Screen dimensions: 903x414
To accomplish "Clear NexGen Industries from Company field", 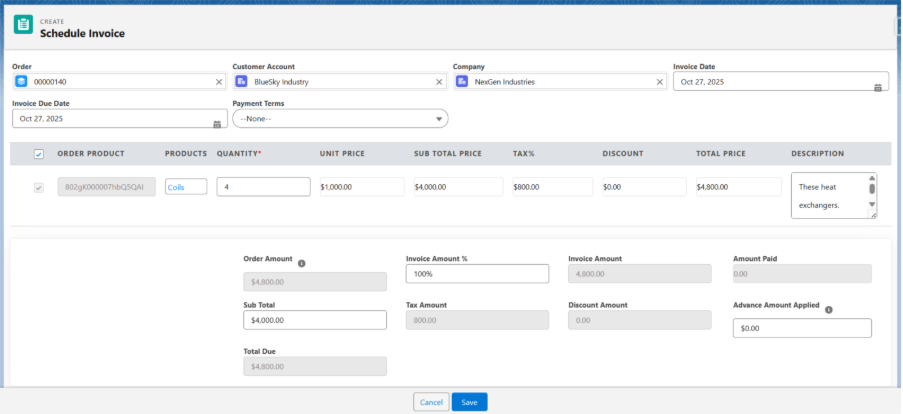I will 659,82.
